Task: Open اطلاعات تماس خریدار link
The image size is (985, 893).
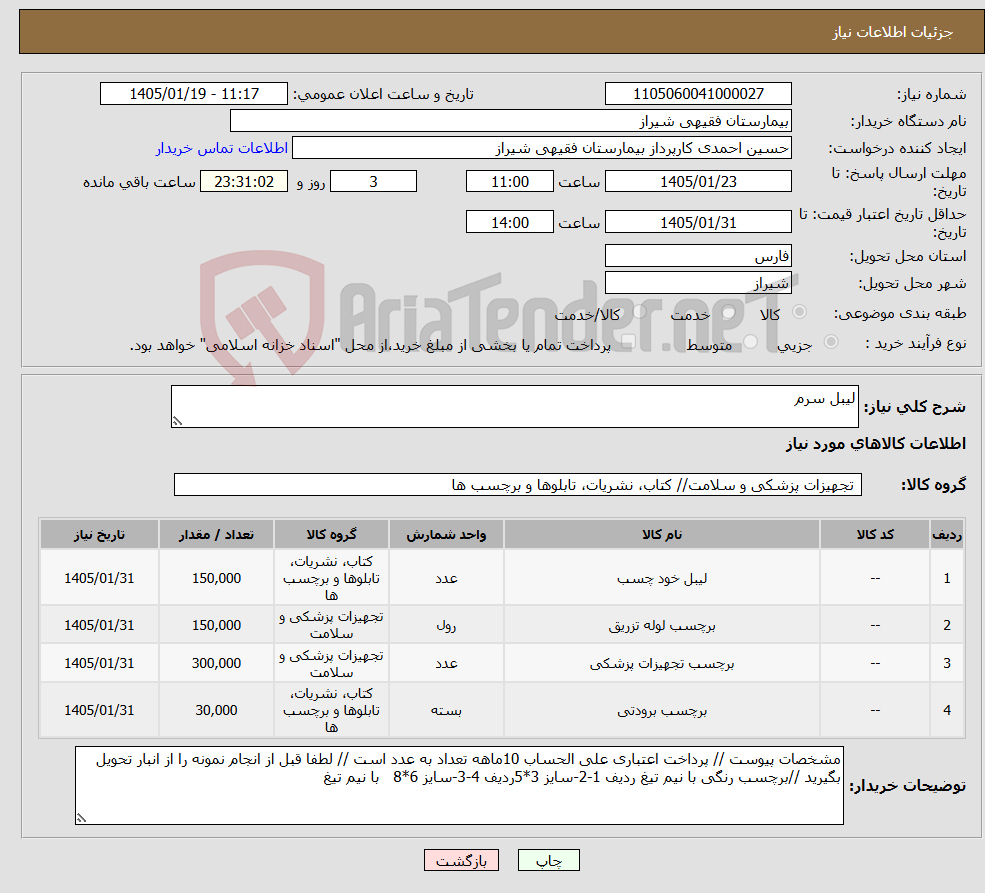Action: click(222, 148)
